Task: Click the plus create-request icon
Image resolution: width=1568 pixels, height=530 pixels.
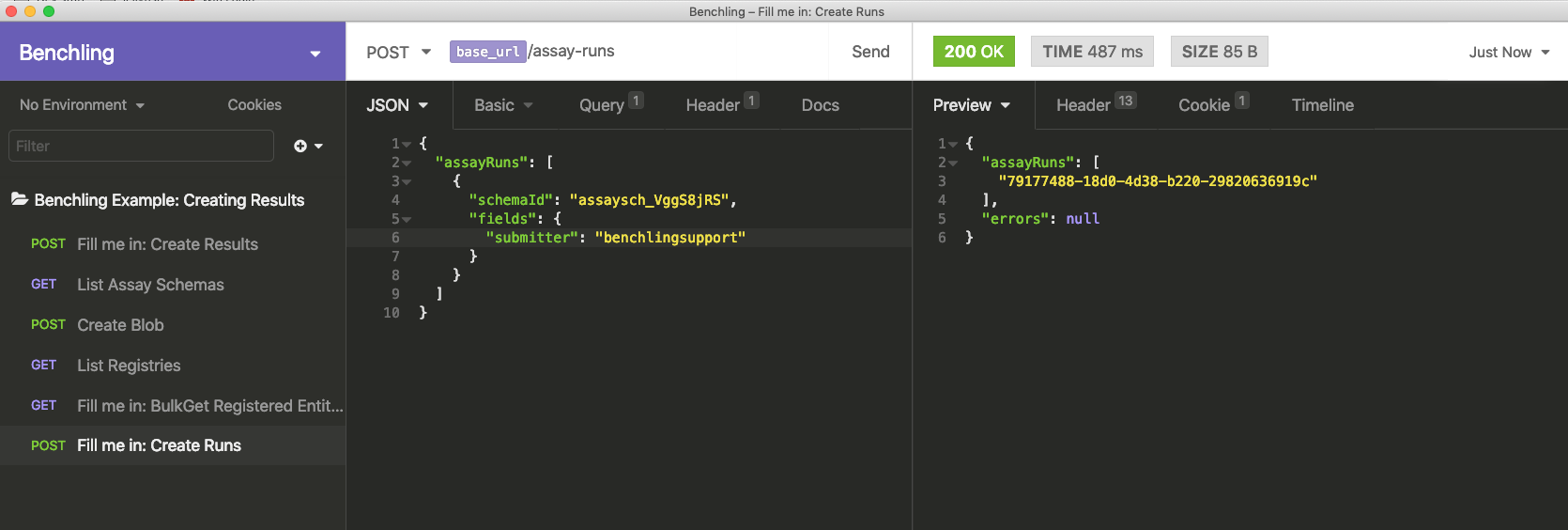Action: tap(300, 146)
